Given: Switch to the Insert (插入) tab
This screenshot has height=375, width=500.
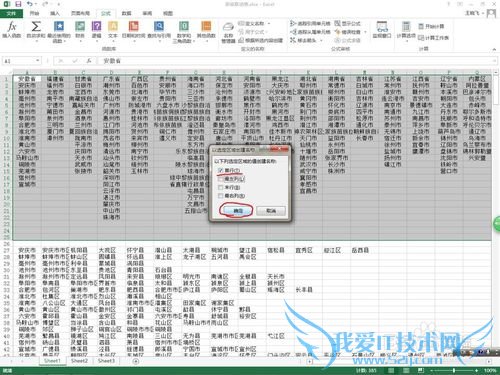Looking at the screenshot, I should (55, 13).
